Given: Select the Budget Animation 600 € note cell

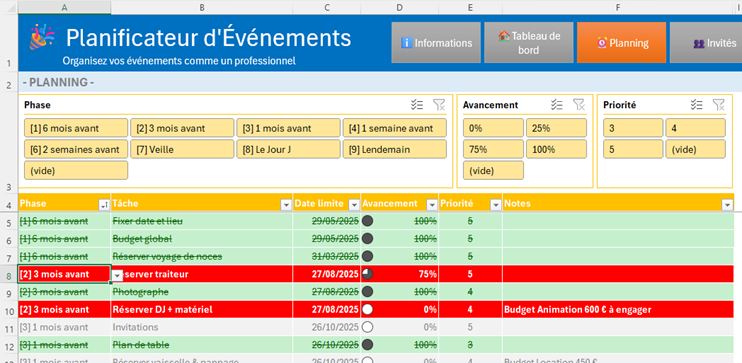Looking at the screenshot, I should 618,310.
